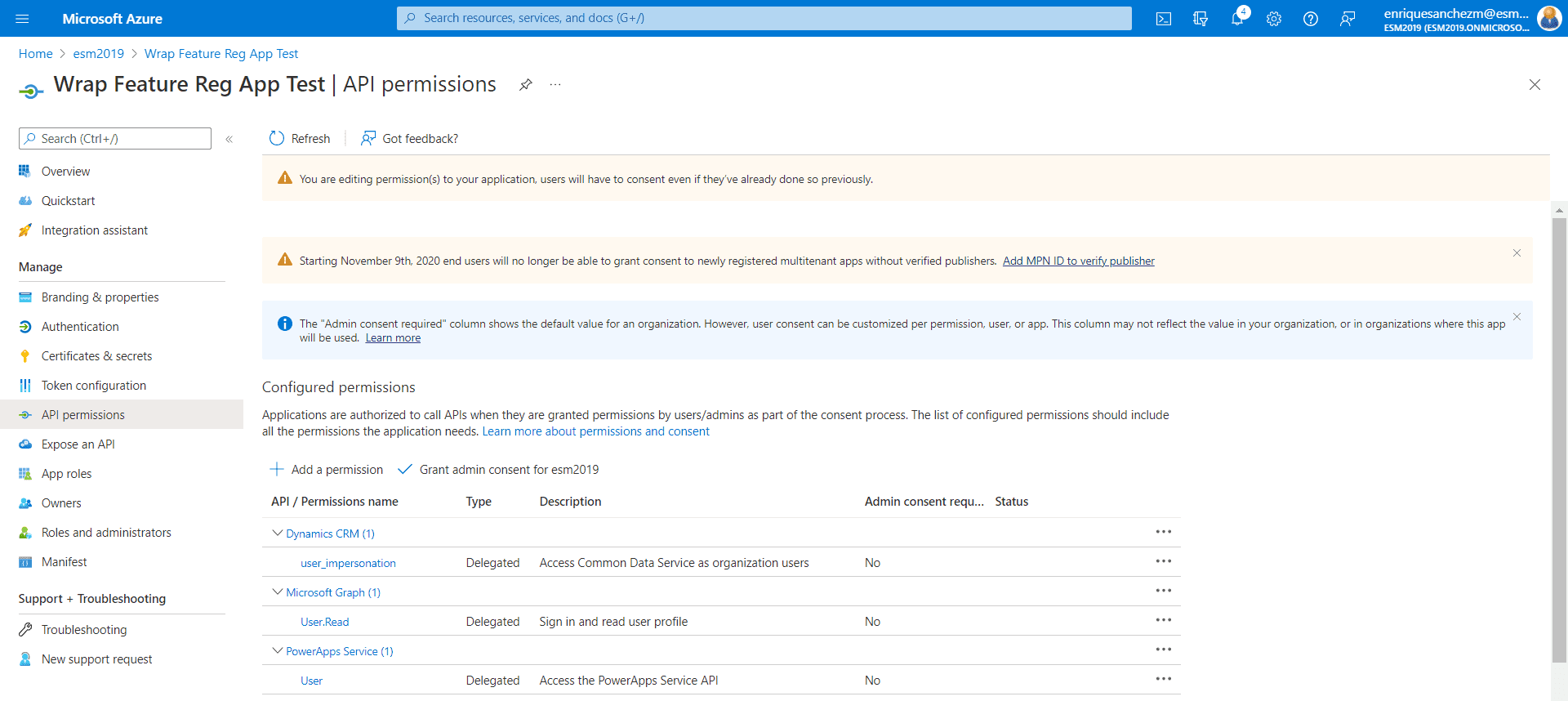The image size is (1568, 701).
Task: Open more options for Dynamics CRM group
Action: pos(1164,532)
